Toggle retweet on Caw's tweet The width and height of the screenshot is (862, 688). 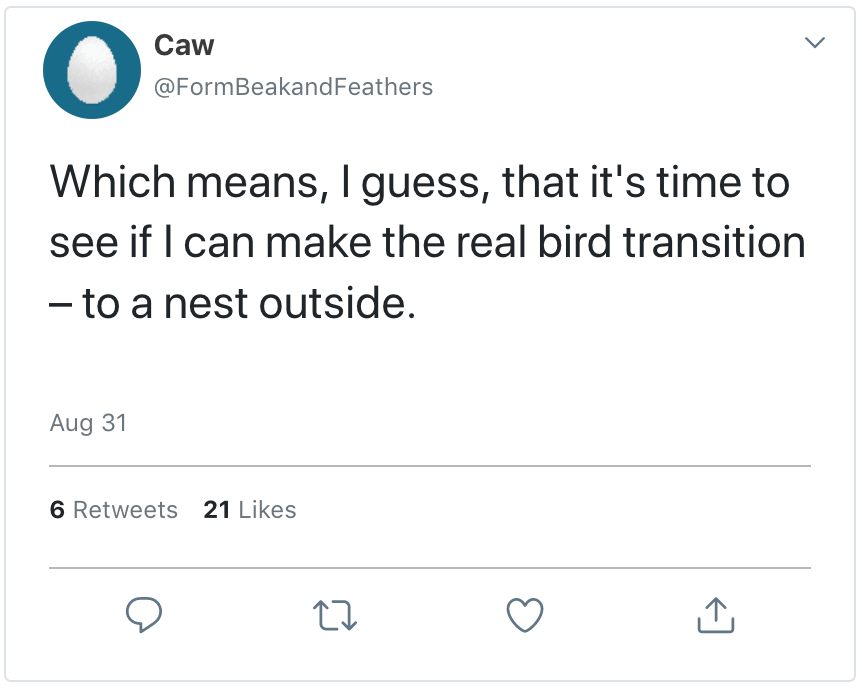tap(335, 615)
